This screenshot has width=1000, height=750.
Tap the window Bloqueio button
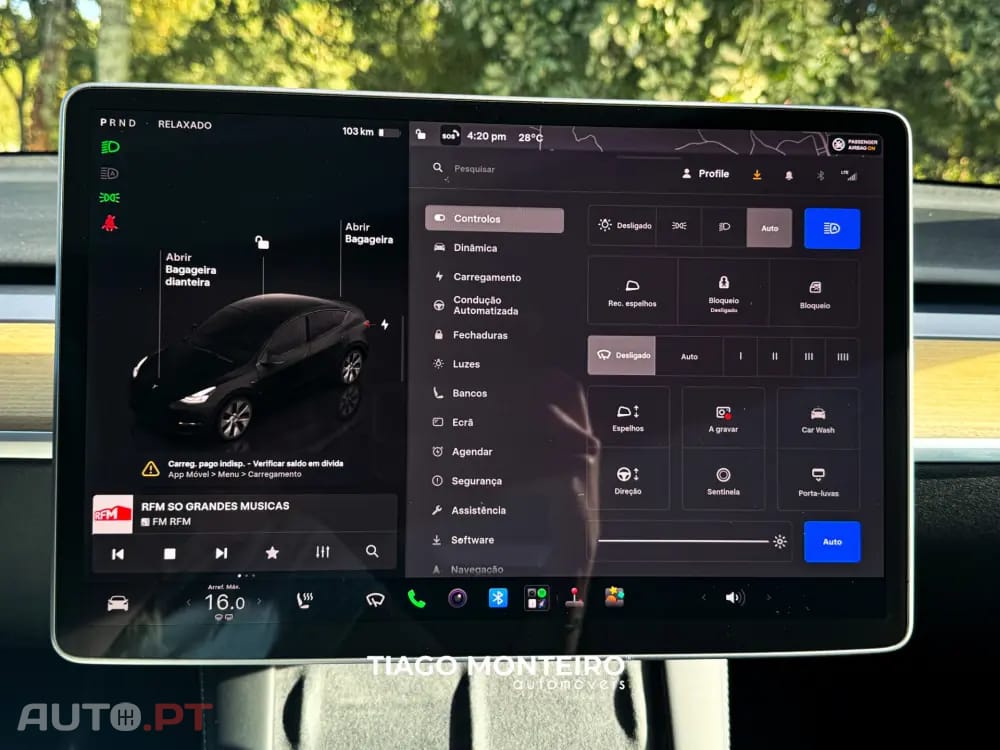pyautogui.click(x=815, y=295)
